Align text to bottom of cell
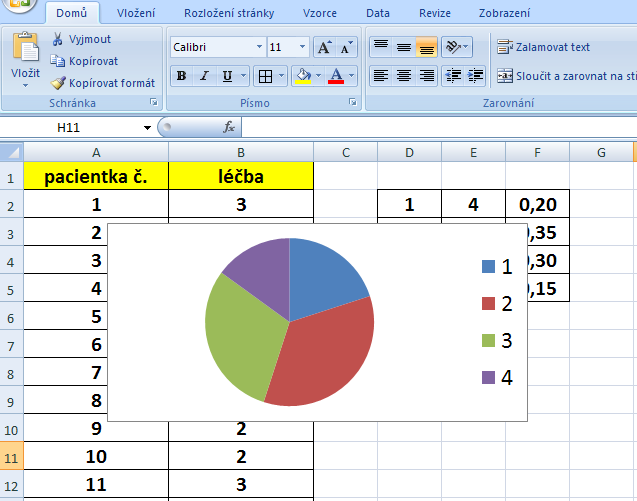Screen dimensions: 637x501 (x=427, y=47)
